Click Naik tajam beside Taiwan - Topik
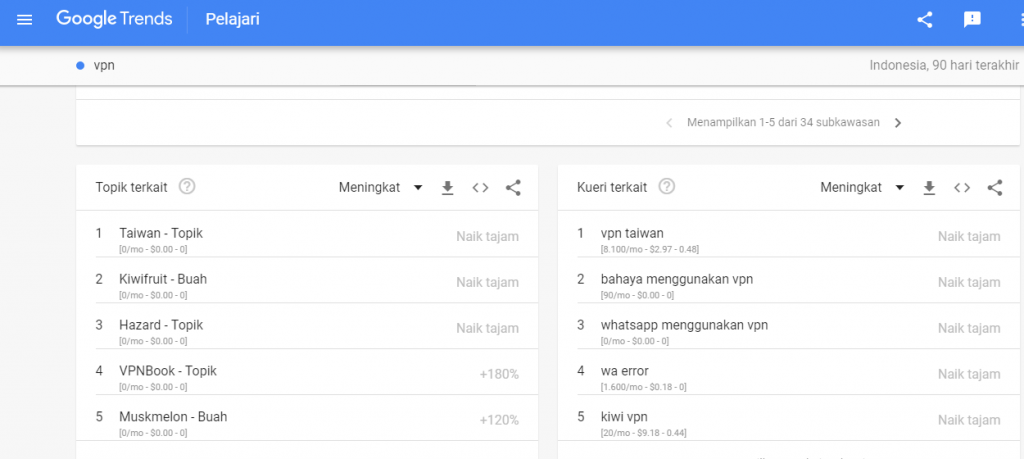 (488, 236)
